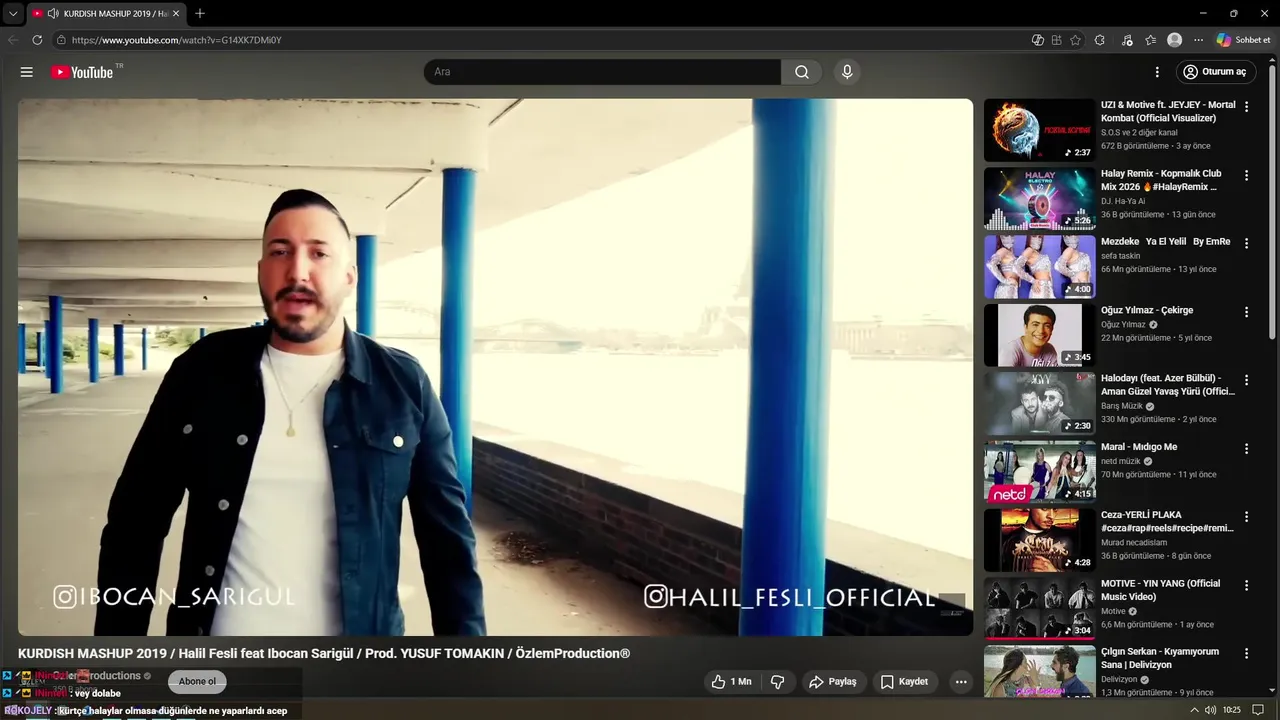Open browser profile avatar

pyautogui.click(x=1175, y=40)
